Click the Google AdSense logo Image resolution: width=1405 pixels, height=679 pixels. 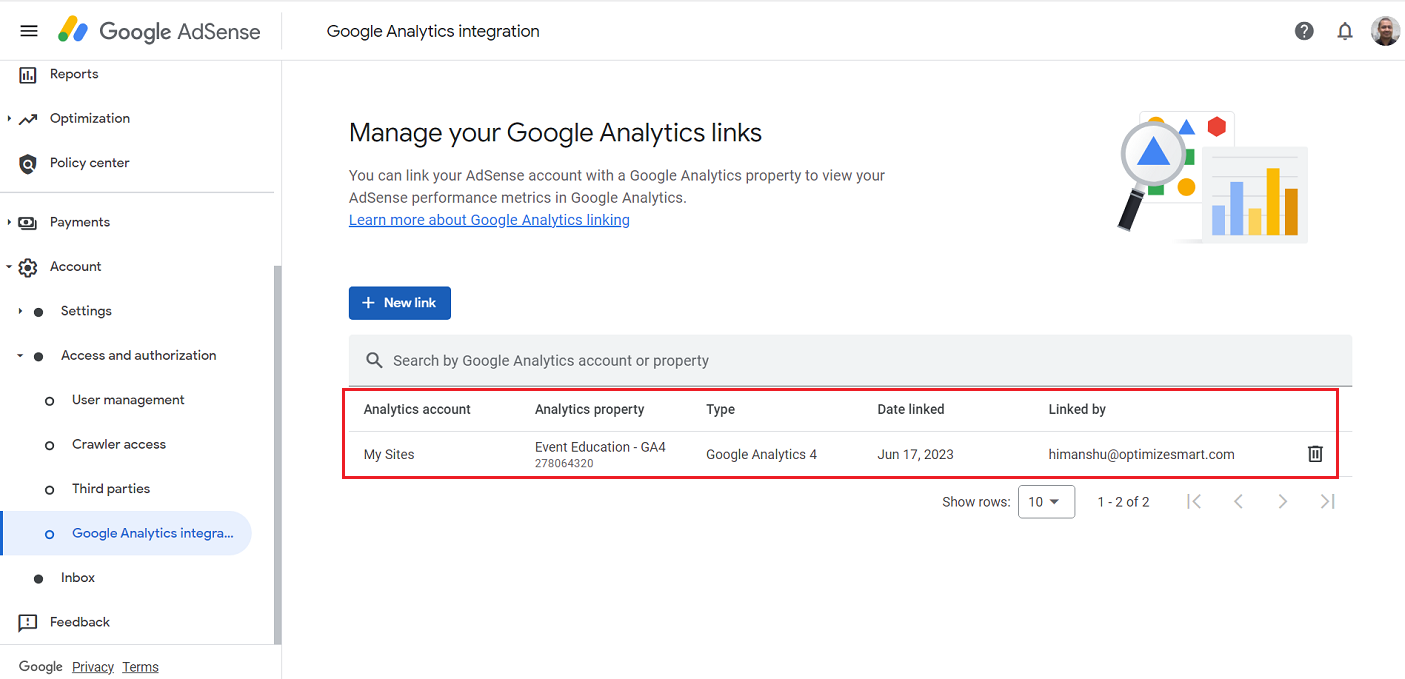(x=158, y=30)
